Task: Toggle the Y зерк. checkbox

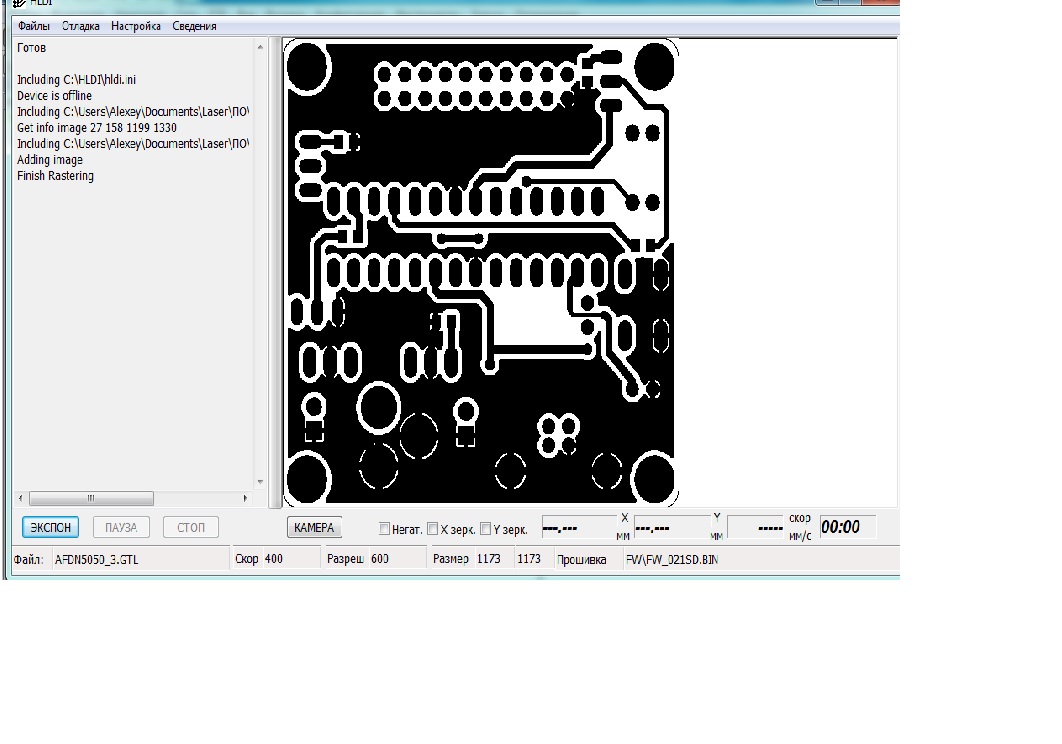Action: [486, 529]
